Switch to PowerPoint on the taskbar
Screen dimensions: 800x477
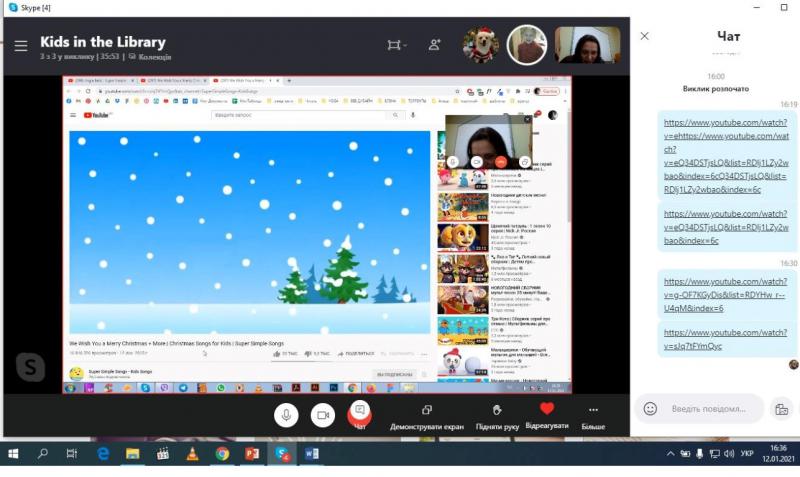coord(252,454)
